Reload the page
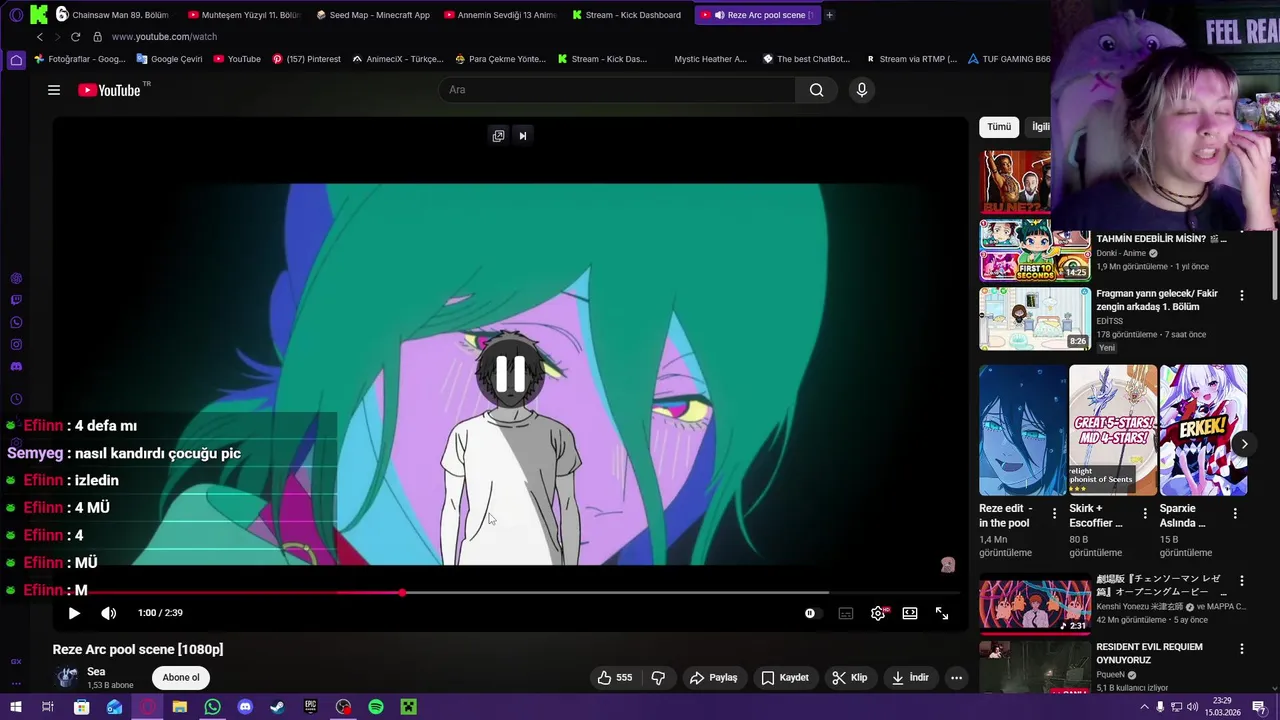The height and width of the screenshot is (720, 1280). click(75, 37)
